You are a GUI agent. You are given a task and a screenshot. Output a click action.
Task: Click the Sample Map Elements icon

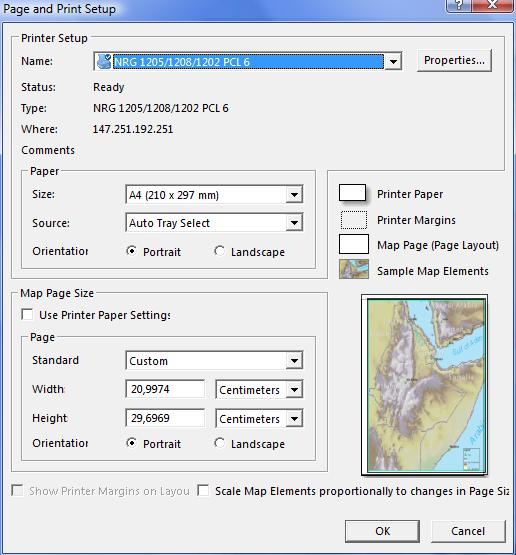(x=354, y=269)
